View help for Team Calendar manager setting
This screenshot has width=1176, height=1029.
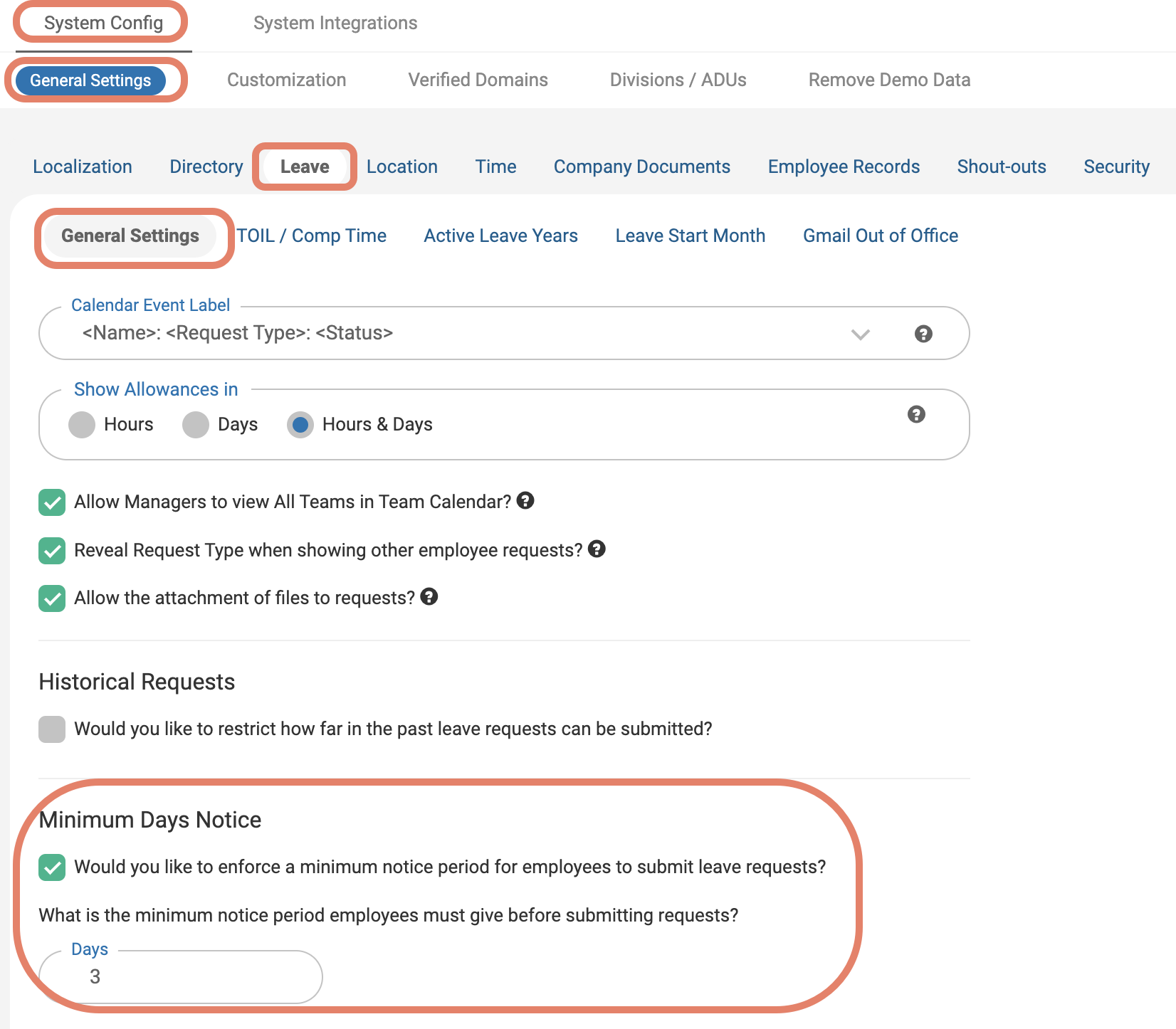click(x=525, y=501)
